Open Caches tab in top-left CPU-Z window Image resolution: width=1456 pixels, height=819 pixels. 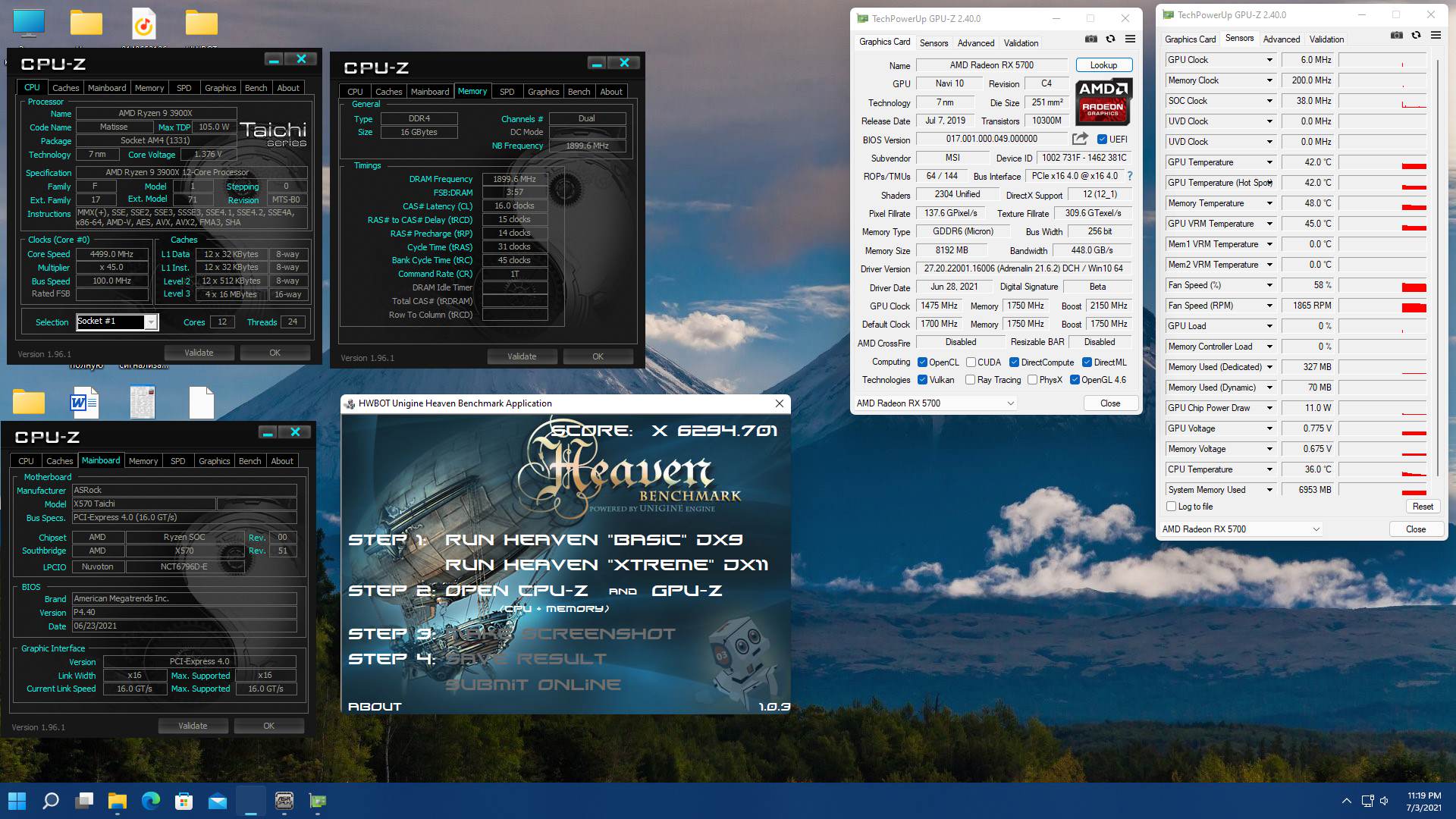coord(65,88)
